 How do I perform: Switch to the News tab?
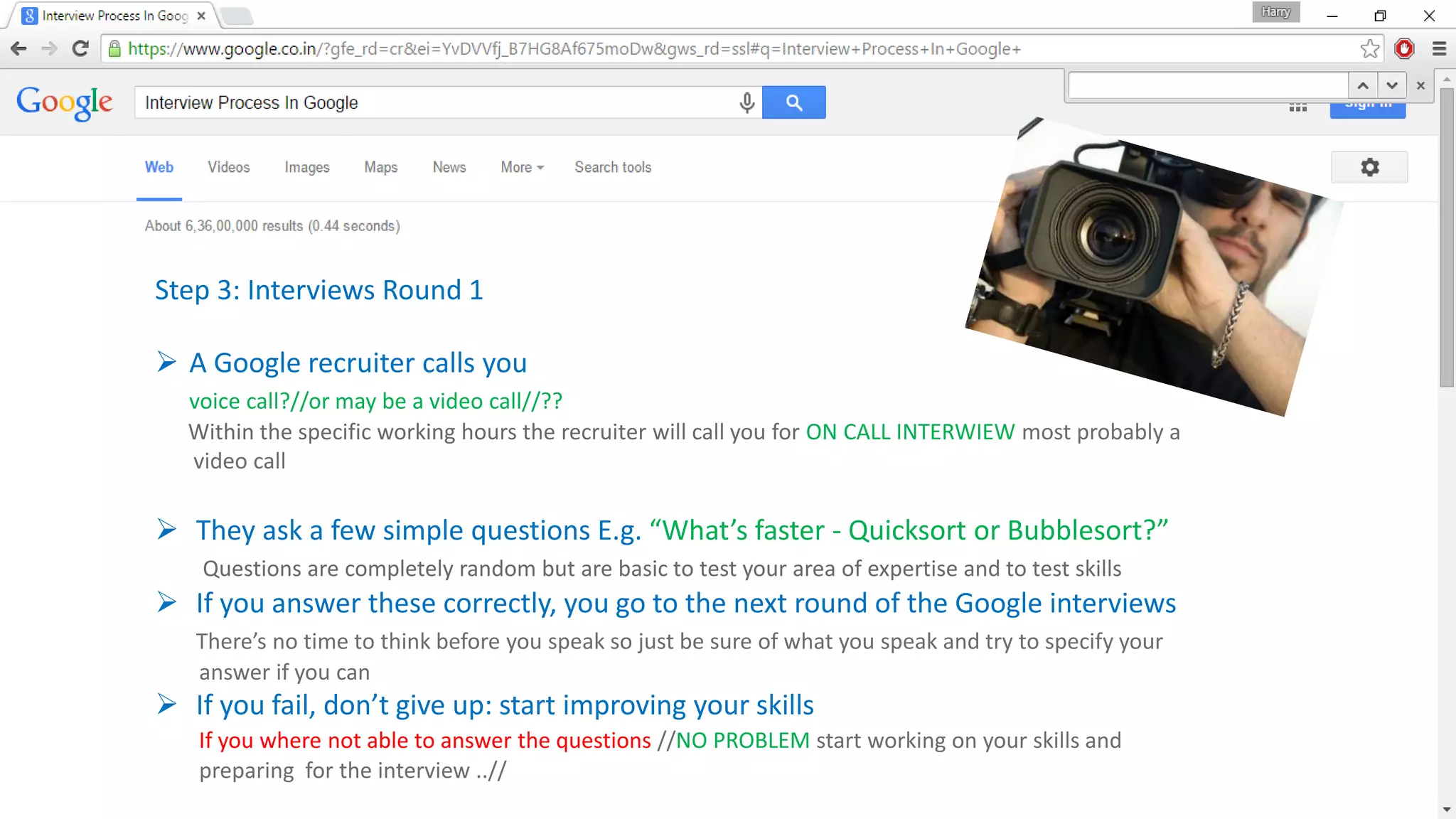coord(449,167)
